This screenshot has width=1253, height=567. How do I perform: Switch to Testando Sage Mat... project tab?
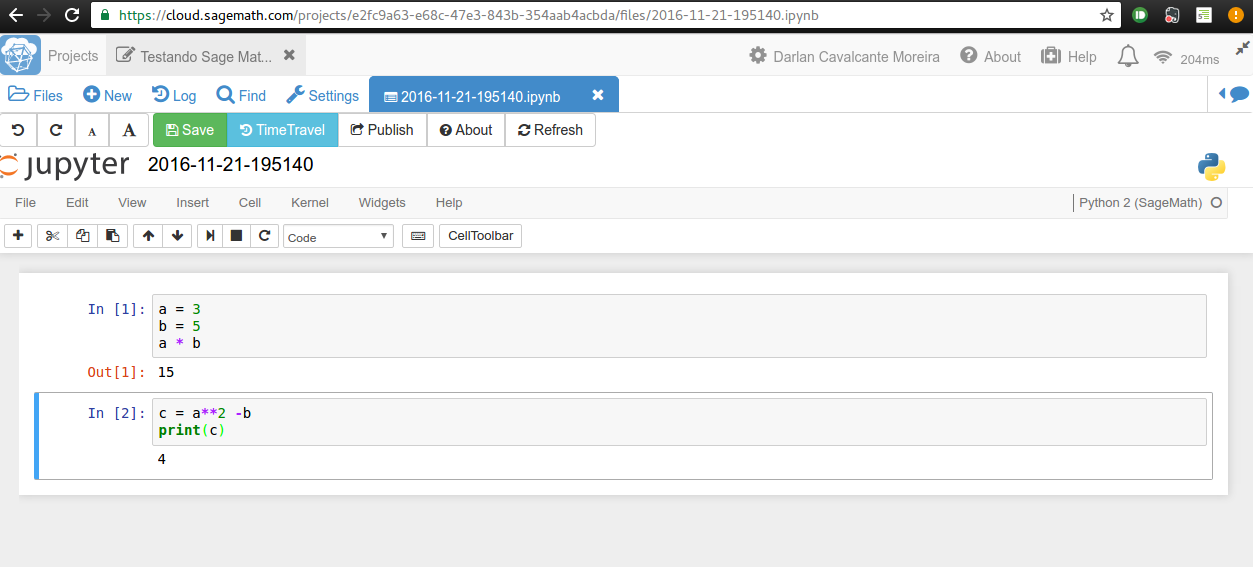pyautogui.click(x=196, y=56)
